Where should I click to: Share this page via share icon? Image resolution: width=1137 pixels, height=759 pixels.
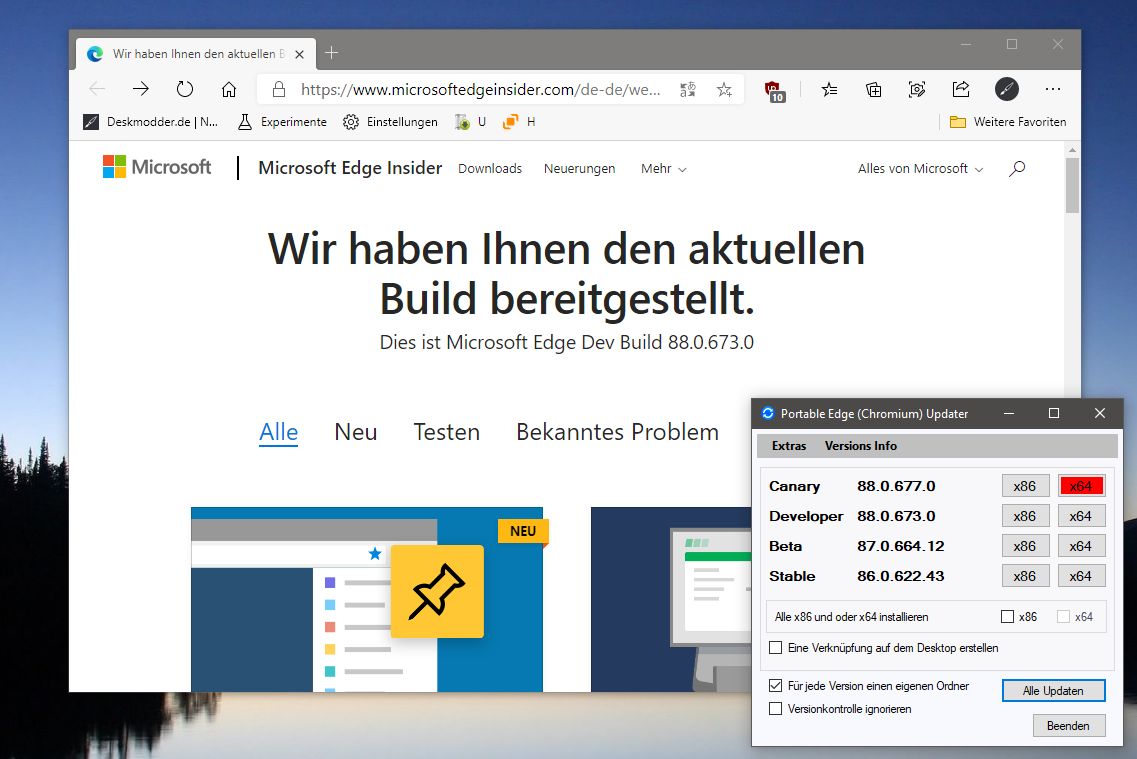[961, 89]
